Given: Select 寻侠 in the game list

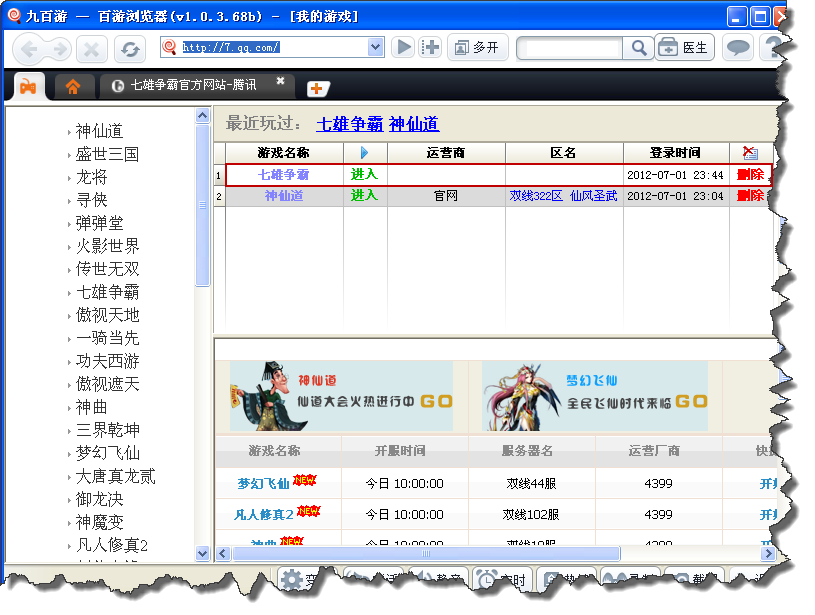Looking at the screenshot, I should (91, 200).
